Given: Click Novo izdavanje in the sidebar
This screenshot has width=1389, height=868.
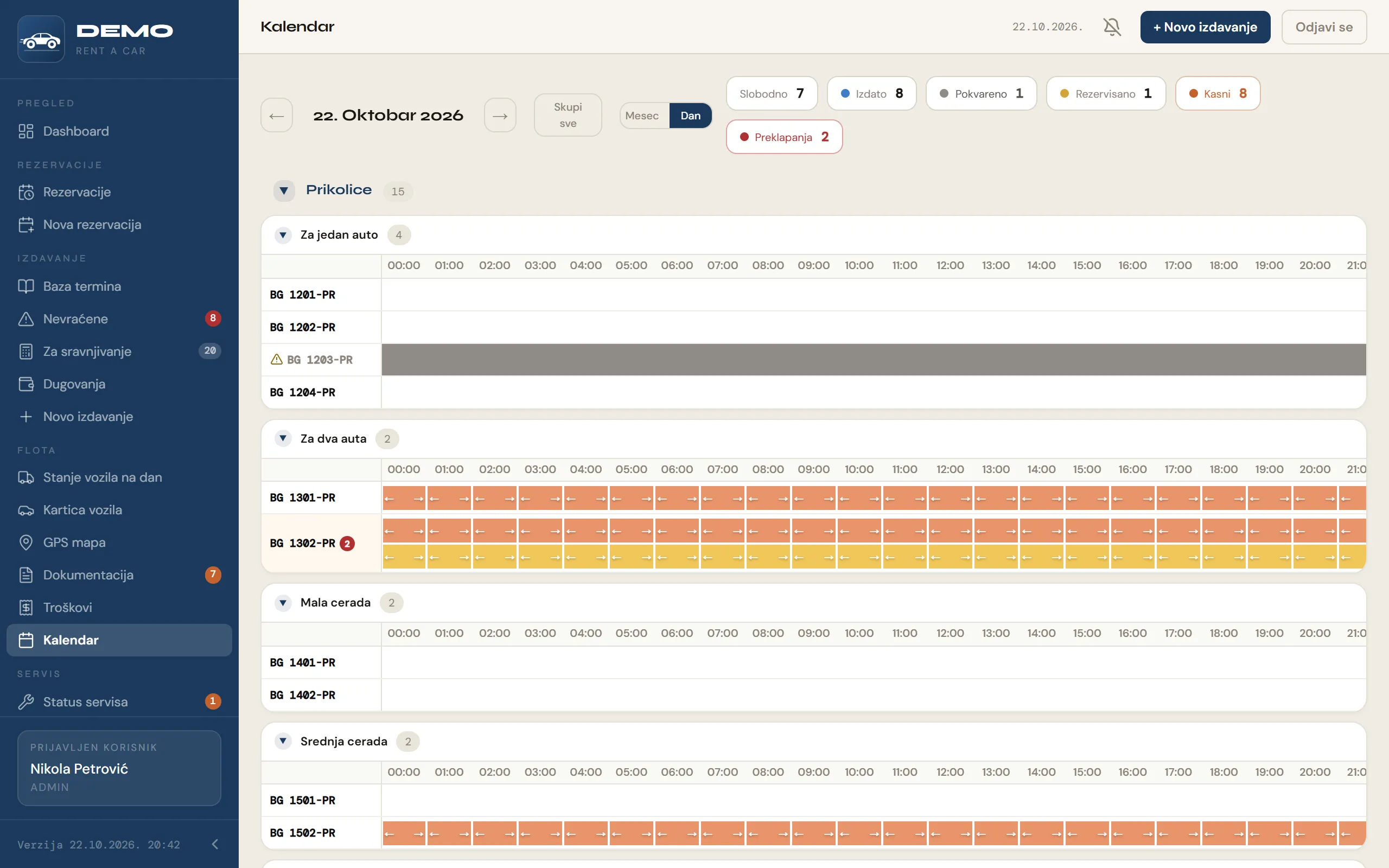Looking at the screenshot, I should (x=119, y=416).
